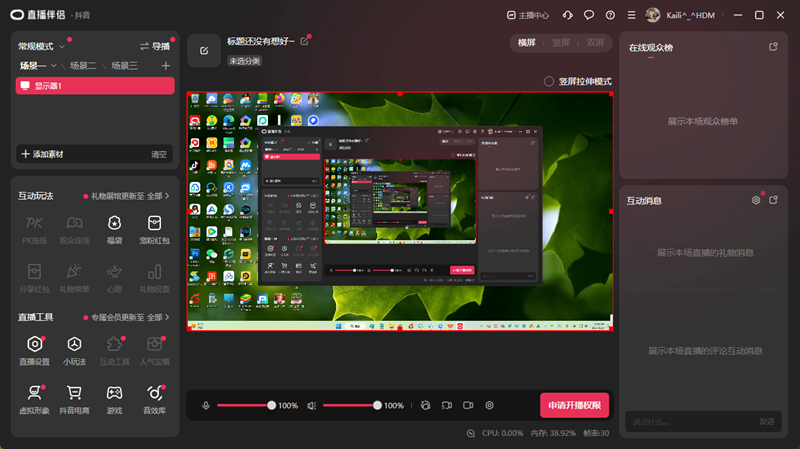Open Kaili^_^HDM user profile
This screenshot has width=800, height=449.
(x=680, y=15)
